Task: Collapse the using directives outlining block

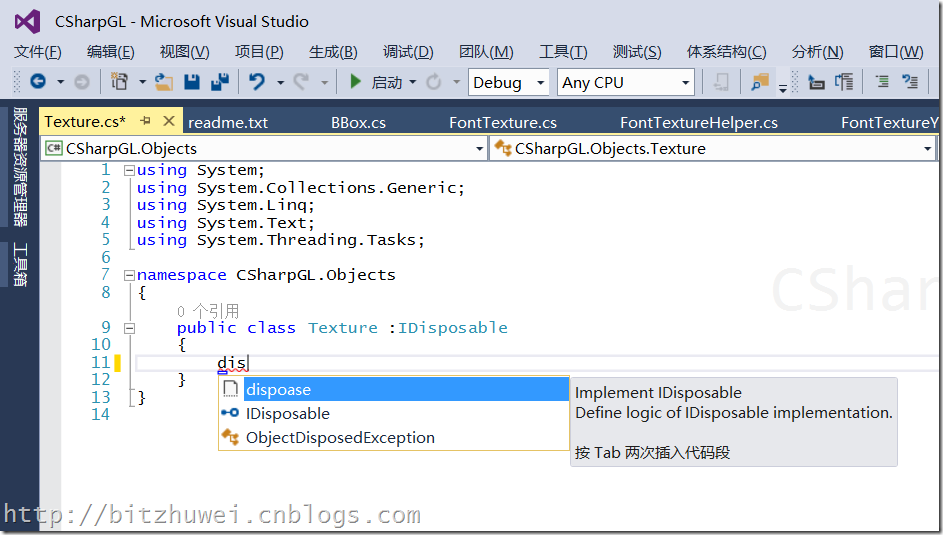Action: pos(129,171)
